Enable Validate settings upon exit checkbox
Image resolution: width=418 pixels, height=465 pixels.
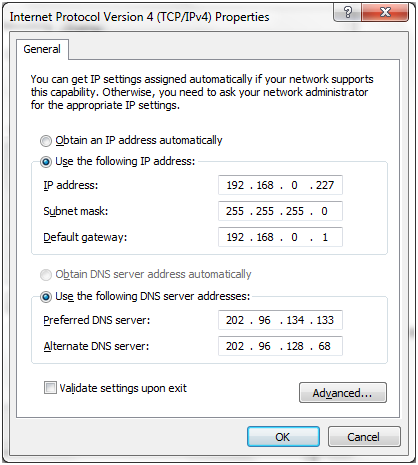pyautogui.click(x=50, y=388)
